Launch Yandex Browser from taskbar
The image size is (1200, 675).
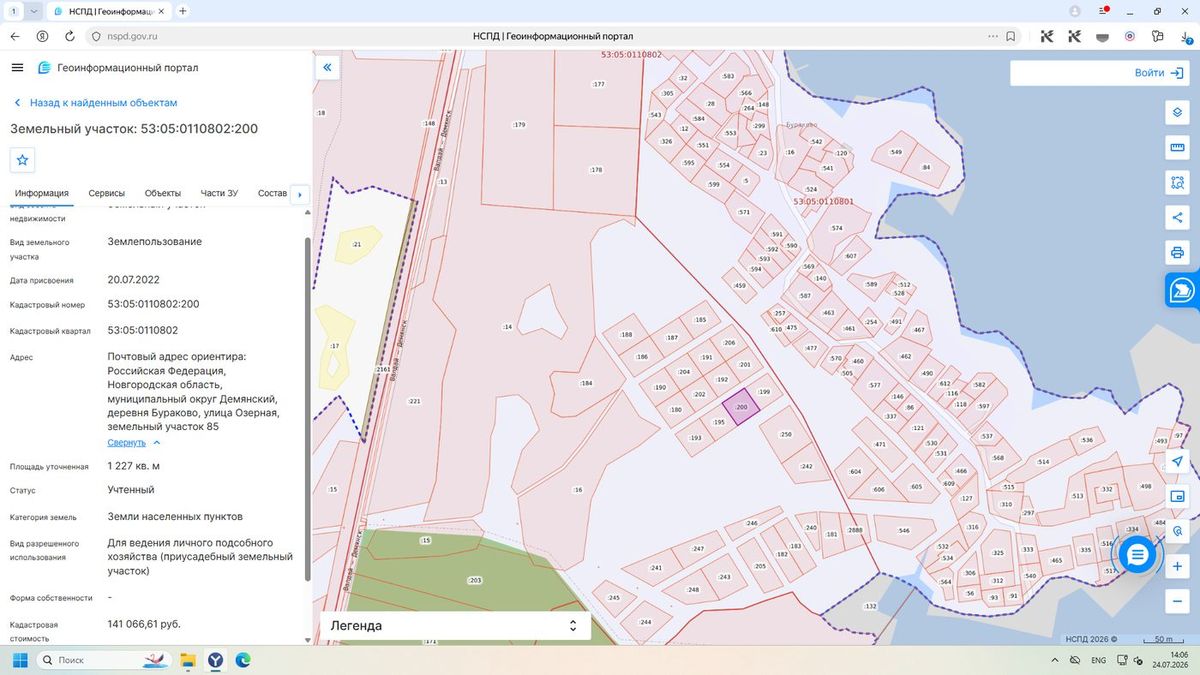[x=215, y=660]
